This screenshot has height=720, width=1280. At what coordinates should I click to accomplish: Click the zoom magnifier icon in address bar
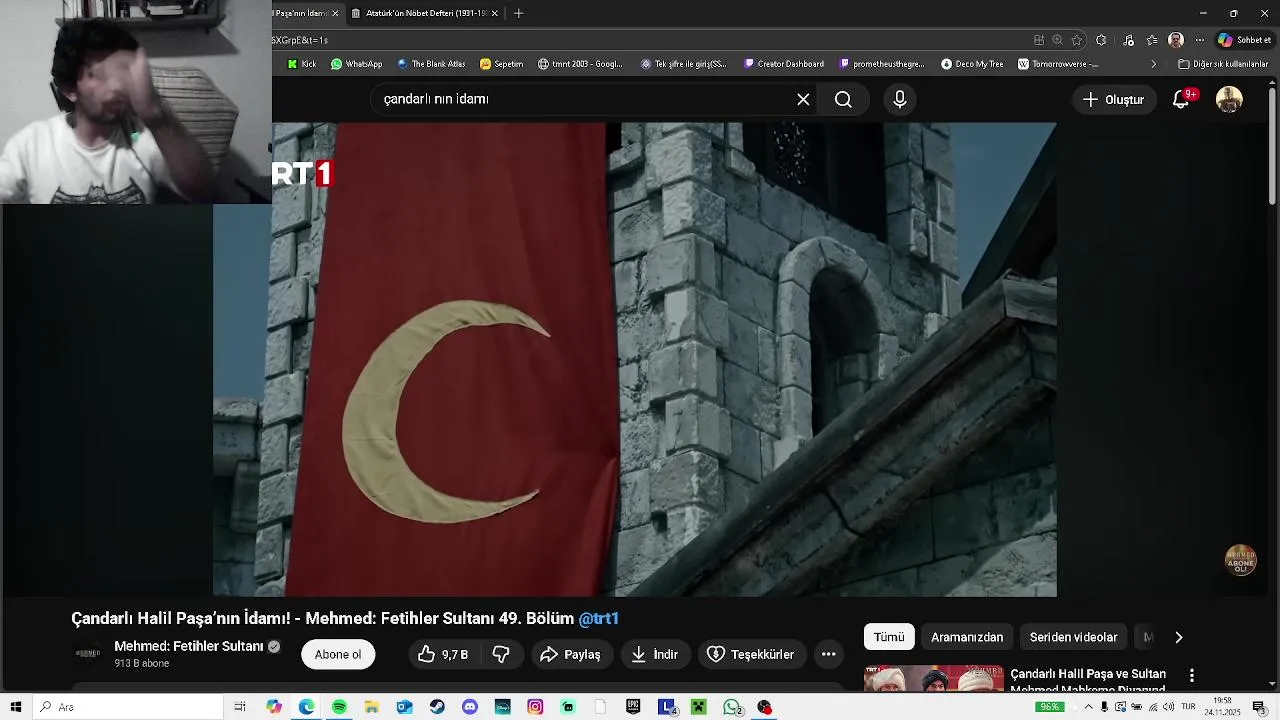[1058, 40]
